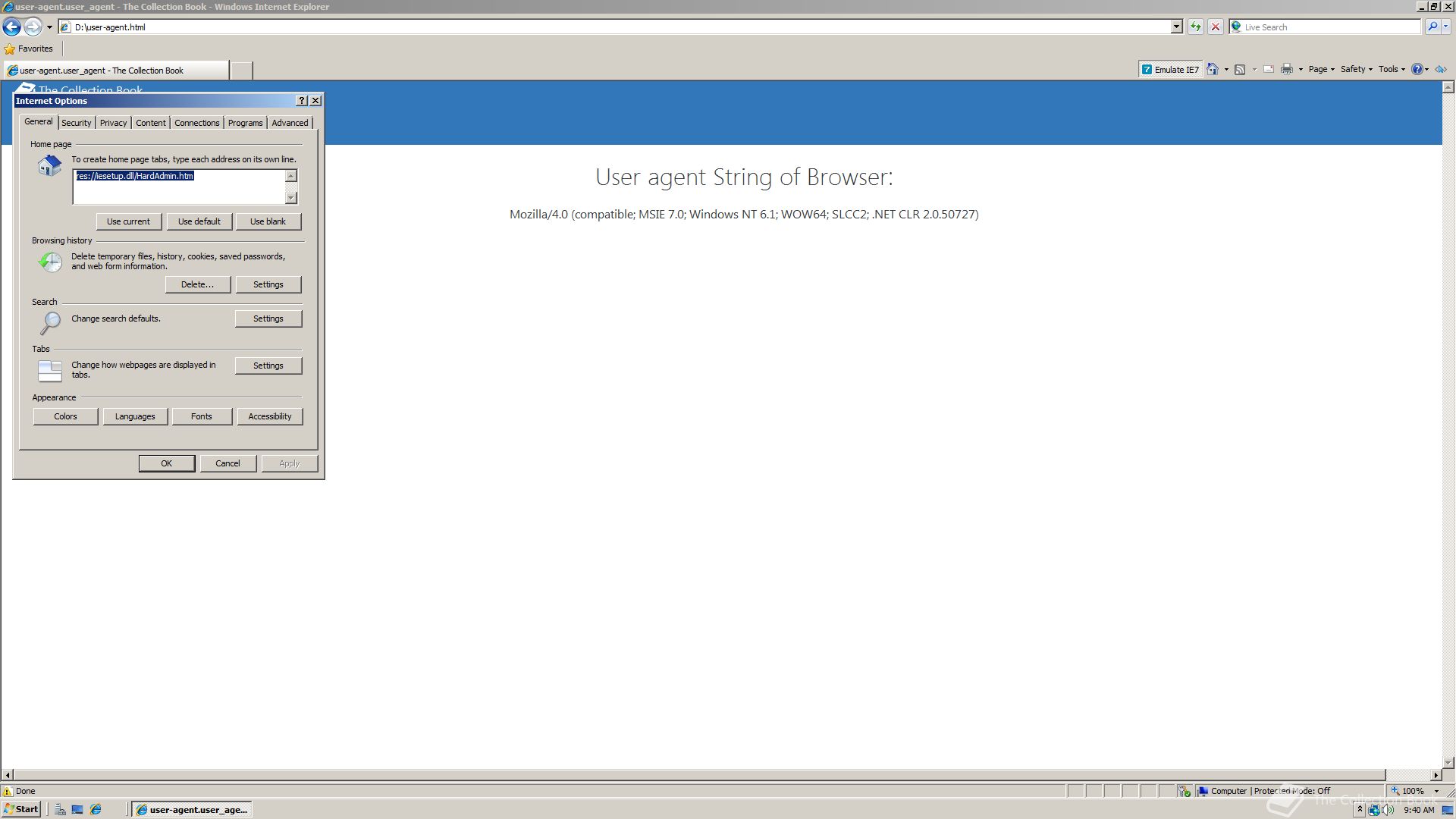Select the user-agent.user_agent browser tab
This screenshot has height=819, width=1456.
pyautogui.click(x=115, y=71)
